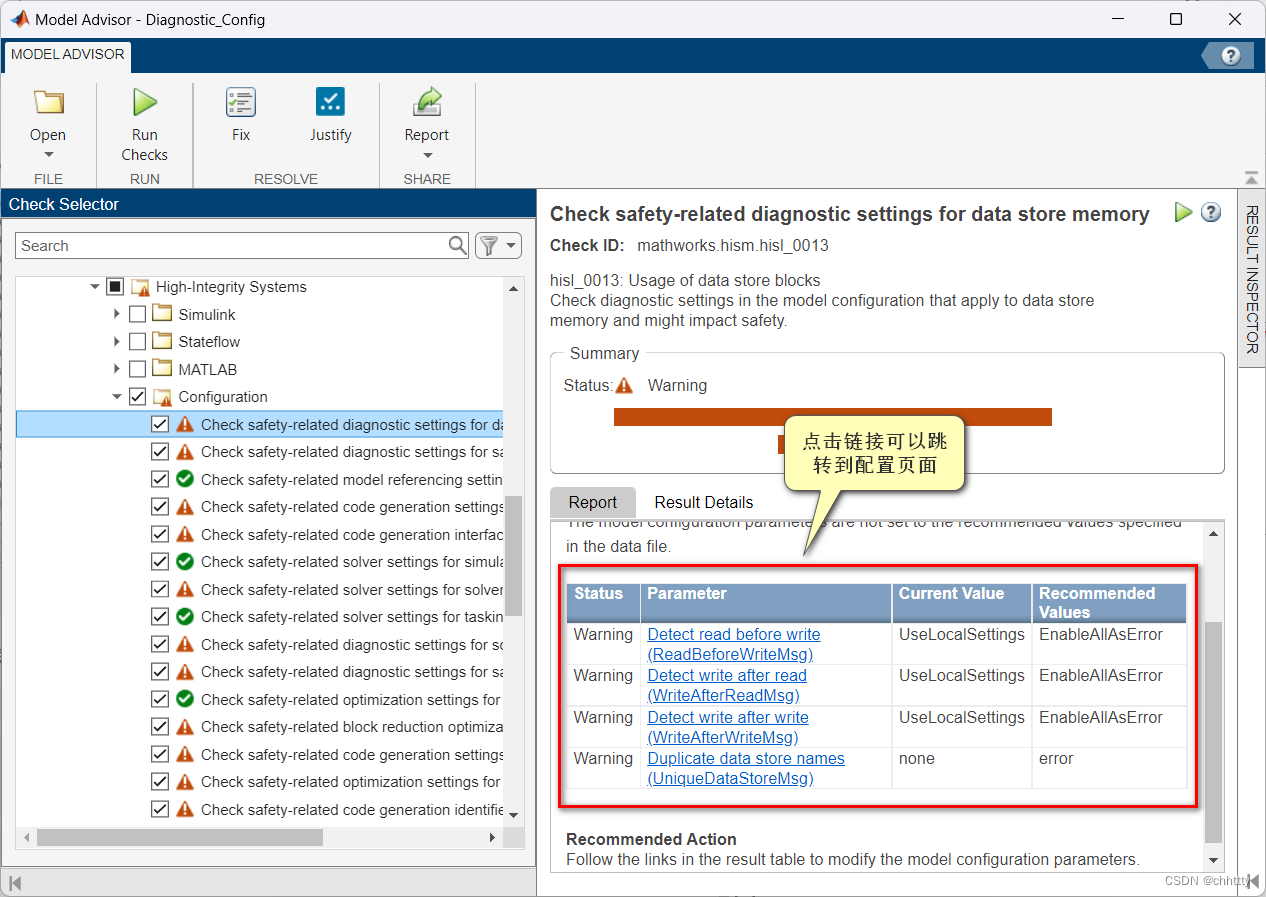Image resolution: width=1266 pixels, height=897 pixels.
Task: Select the optimization settings check with green pass
Action: click(260, 699)
